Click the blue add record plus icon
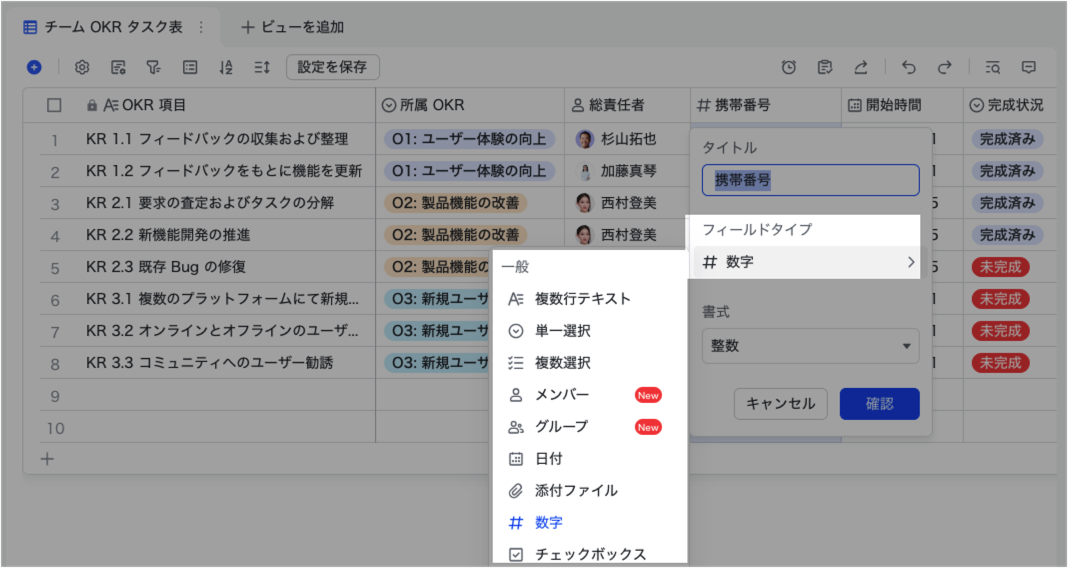Image resolution: width=1068 pixels, height=568 pixels. pyautogui.click(x=34, y=67)
